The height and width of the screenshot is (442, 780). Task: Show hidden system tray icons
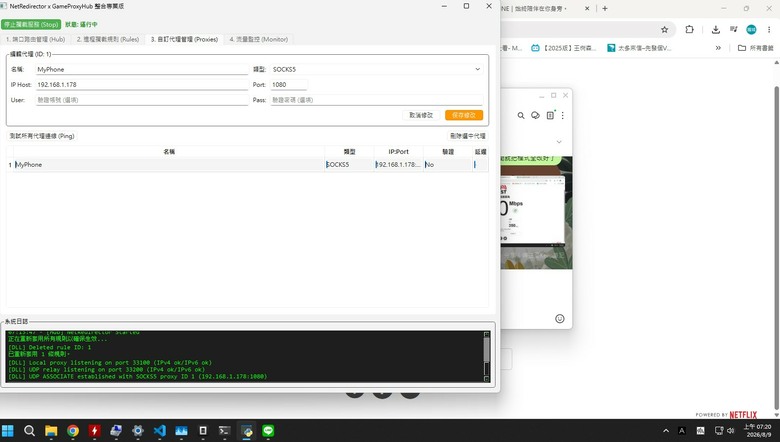point(666,431)
